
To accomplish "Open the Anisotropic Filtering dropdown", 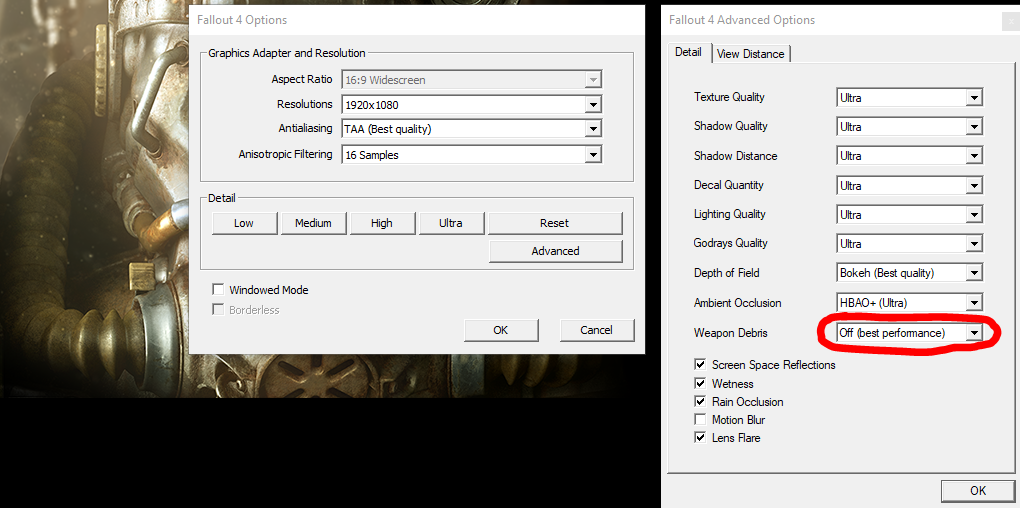I will [472, 155].
